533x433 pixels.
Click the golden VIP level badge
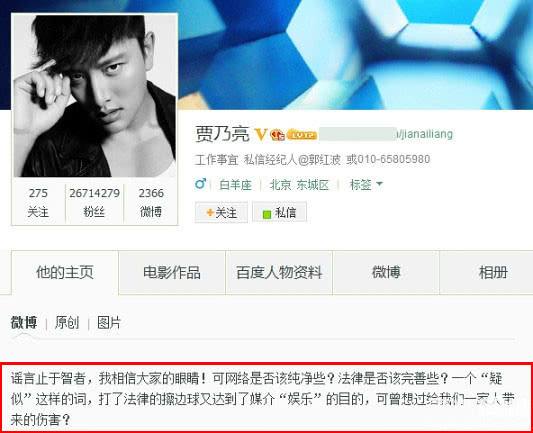click(302, 135)
